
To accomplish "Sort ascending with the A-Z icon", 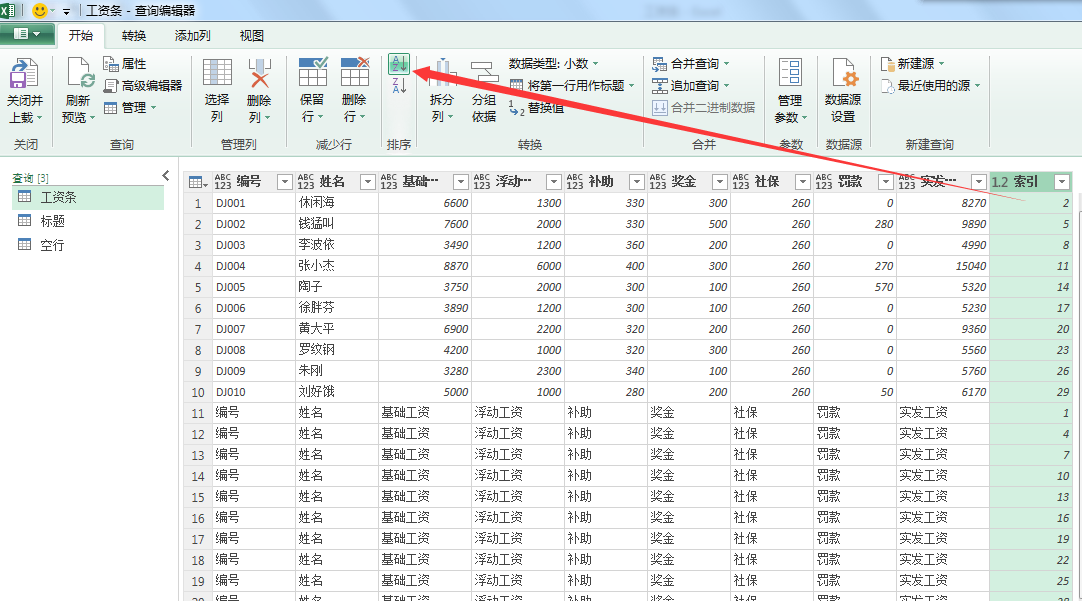I will click(x=399, y=63).
